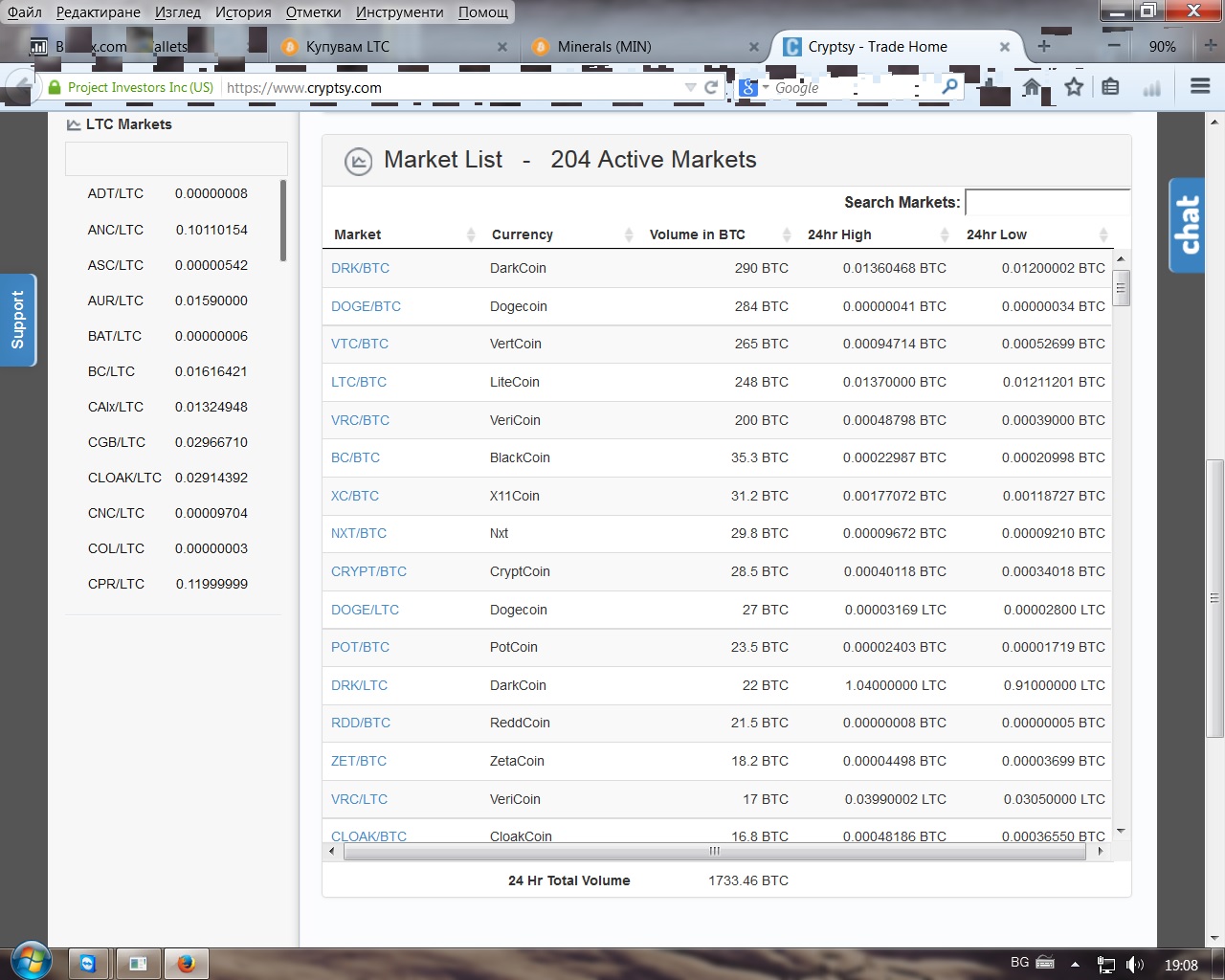Open URL history dropdown arrow
Viewport: 1225px width, 980px height.
click(x=690, y=87)
